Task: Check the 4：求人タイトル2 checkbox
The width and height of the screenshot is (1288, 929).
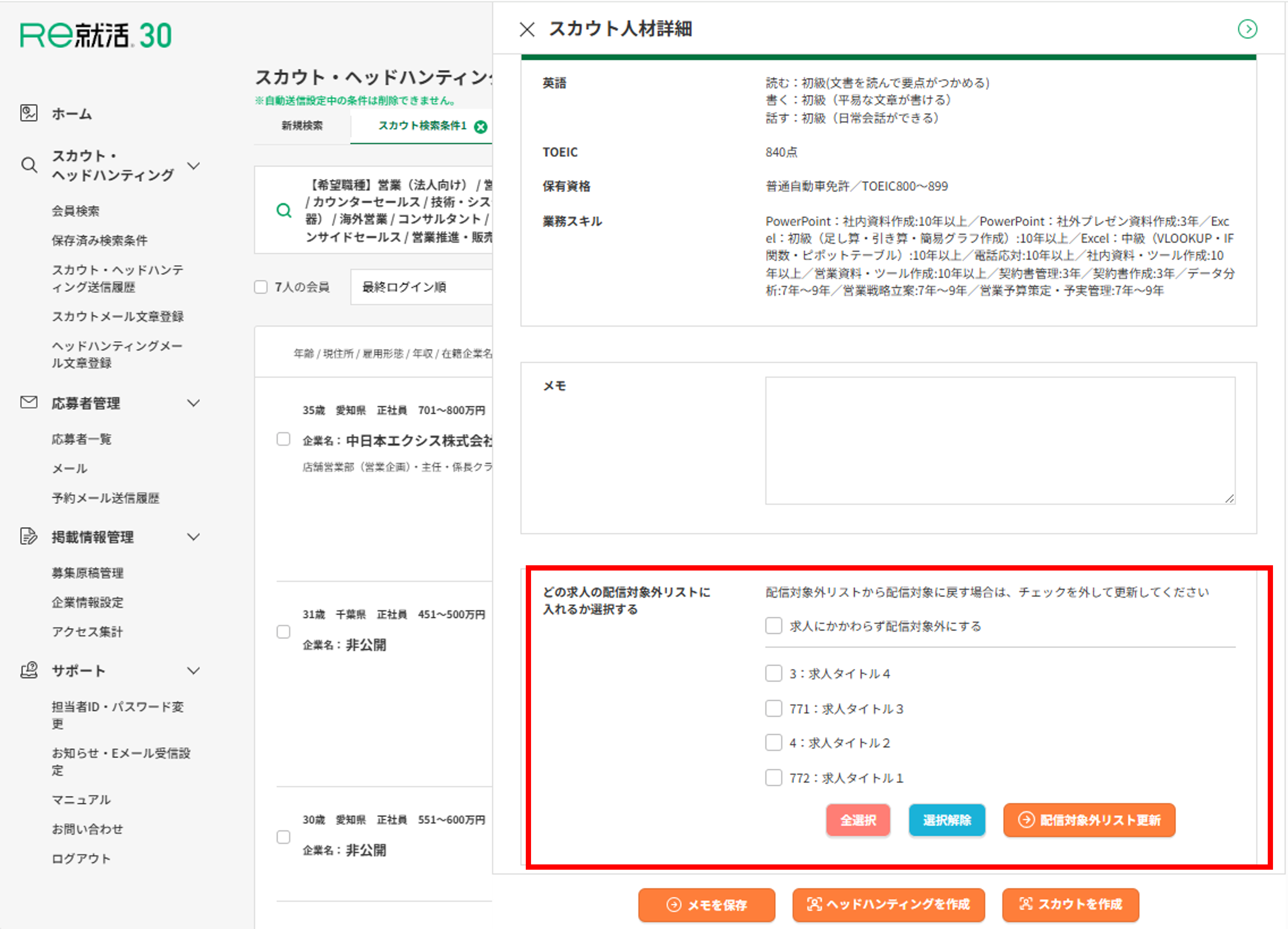Action: pos(773,743)
